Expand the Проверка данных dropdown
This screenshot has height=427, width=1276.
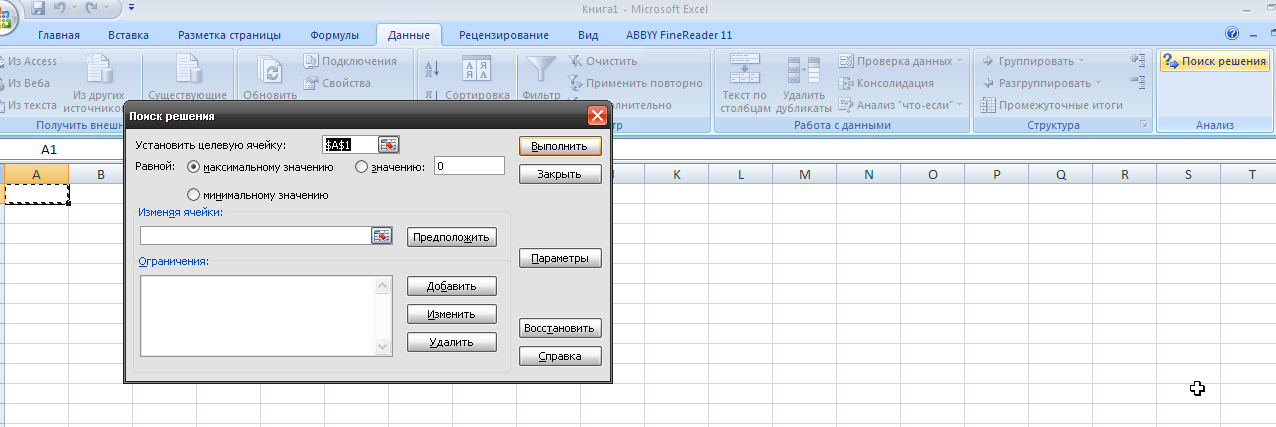(x=959, y=61)
